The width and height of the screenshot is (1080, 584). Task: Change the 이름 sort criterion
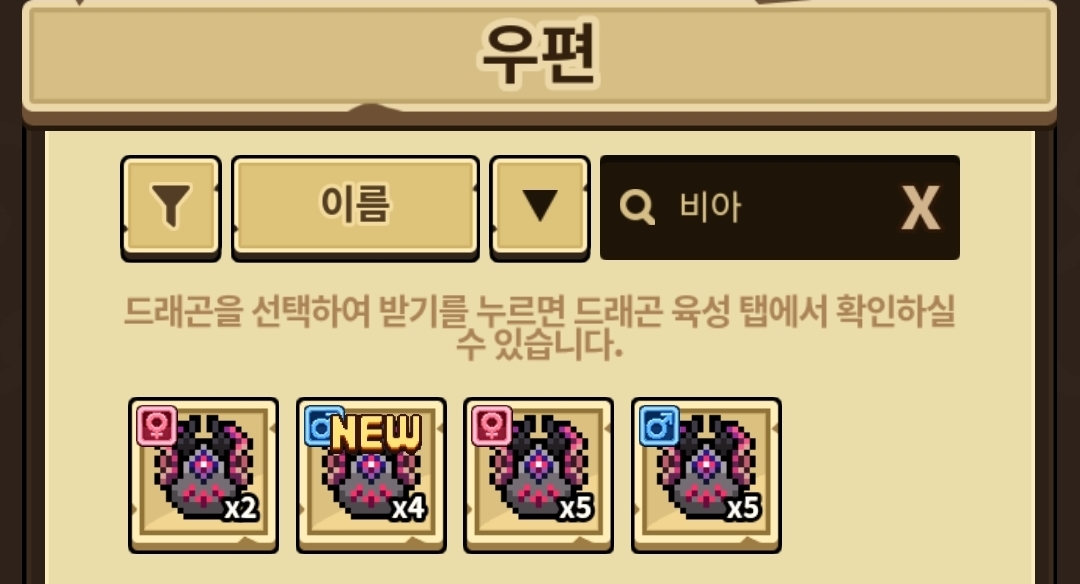tap(355, 207)
